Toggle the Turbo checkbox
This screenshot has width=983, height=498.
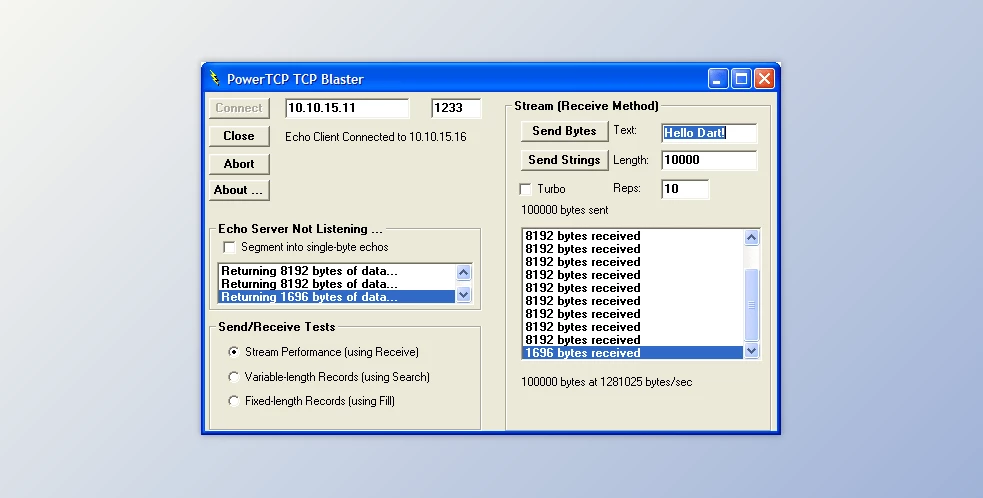[526, 189]
